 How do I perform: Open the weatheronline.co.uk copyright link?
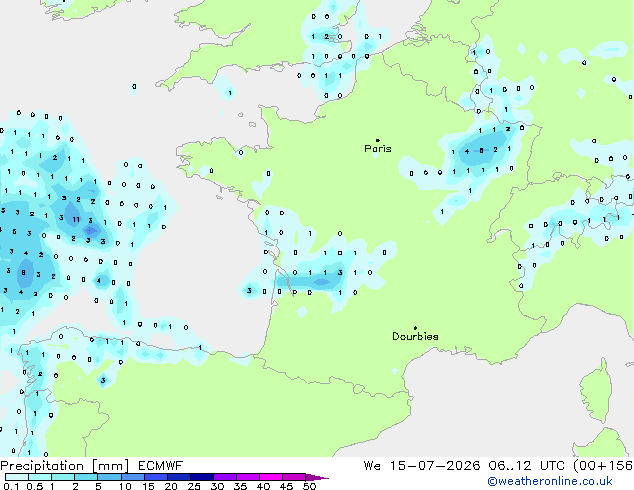550,481
